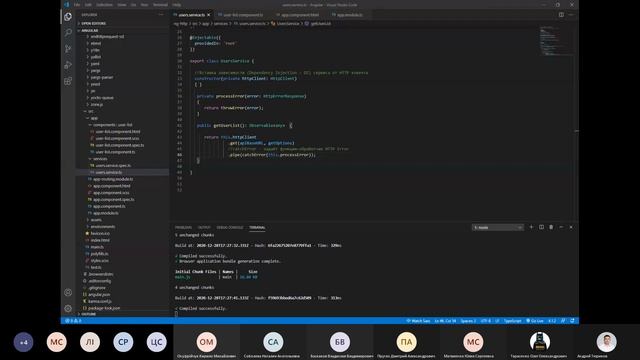
Task: Click the line and column indicator
Action: [445, 321]
